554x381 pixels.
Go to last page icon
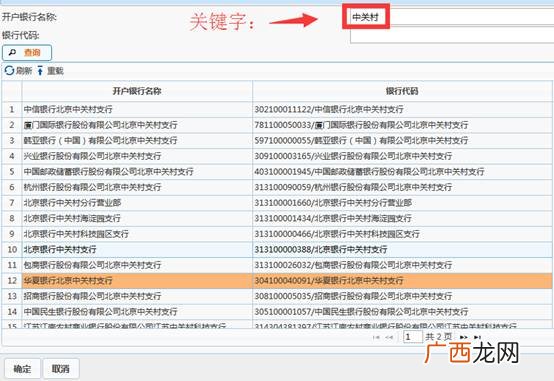(x=477, y=338)
